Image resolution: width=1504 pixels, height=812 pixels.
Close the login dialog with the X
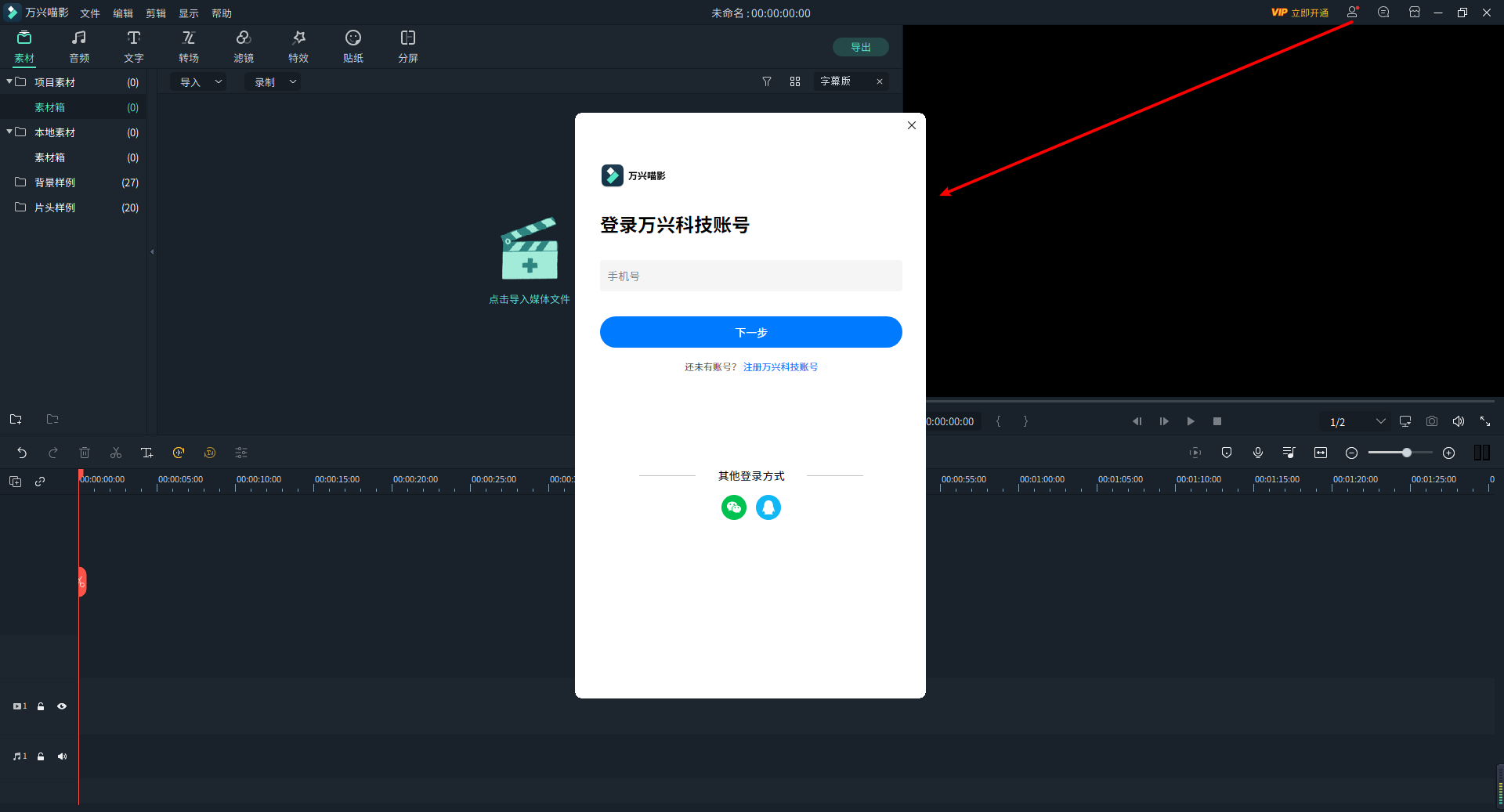(912, 125)
